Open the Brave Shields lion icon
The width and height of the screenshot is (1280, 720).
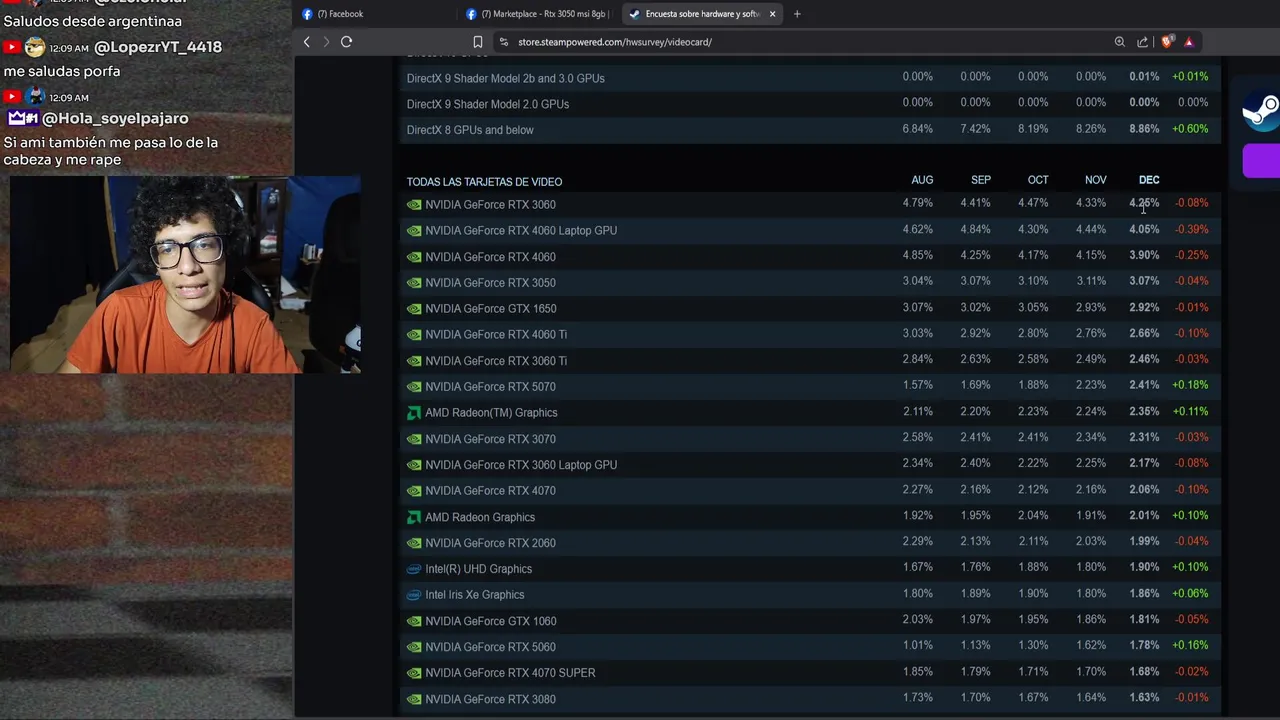[1167, 42]
